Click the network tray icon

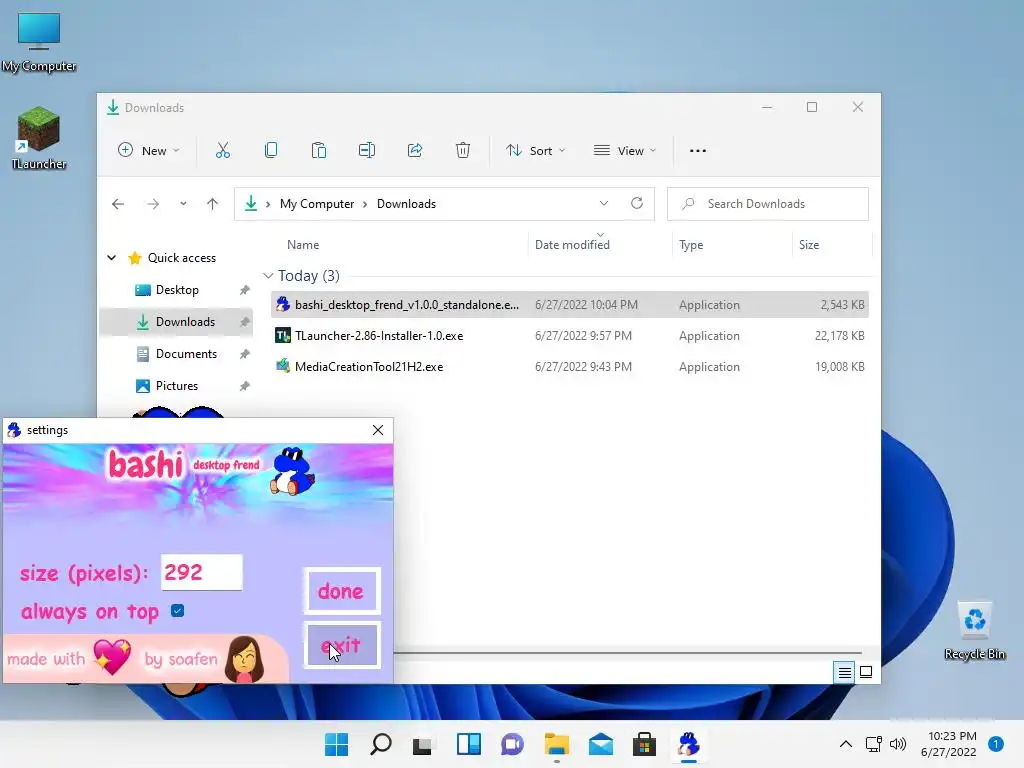(873, 744)
